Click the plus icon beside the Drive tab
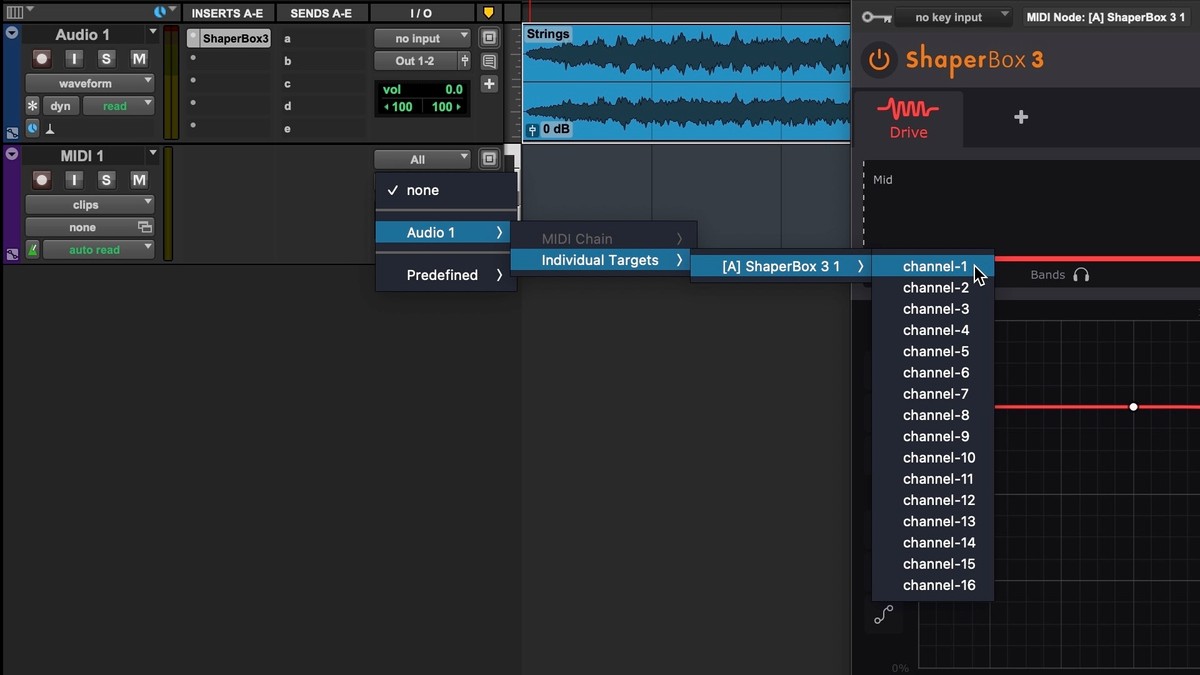 tap(1020, 117)
